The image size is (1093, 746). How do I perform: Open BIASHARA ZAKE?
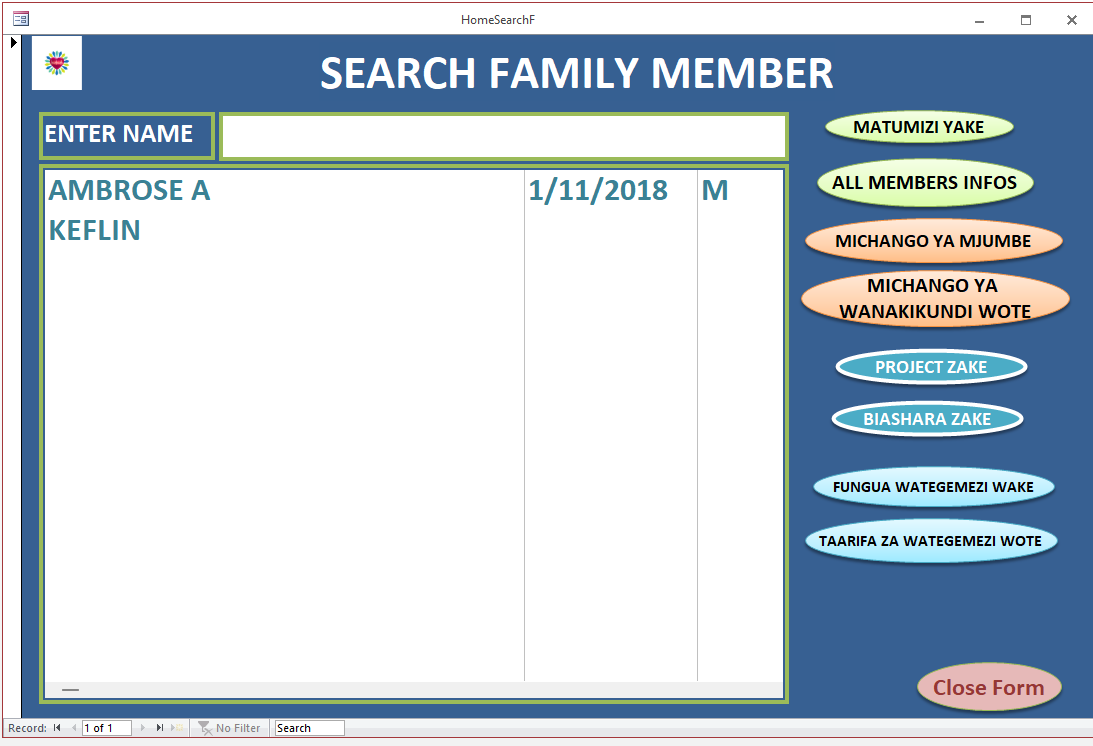[x=927, y=419]
